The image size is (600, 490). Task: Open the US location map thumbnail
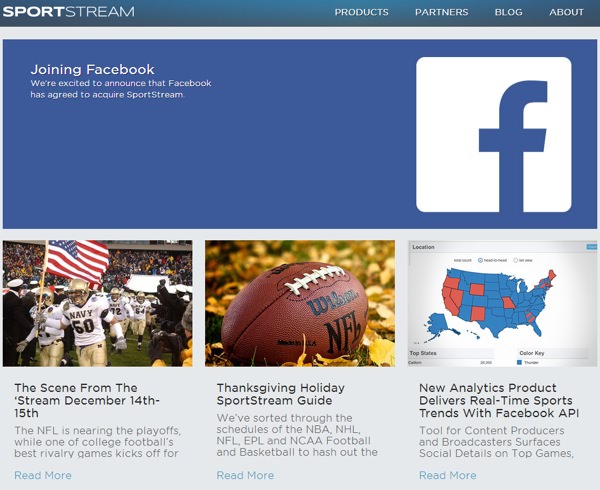(502, 303)
